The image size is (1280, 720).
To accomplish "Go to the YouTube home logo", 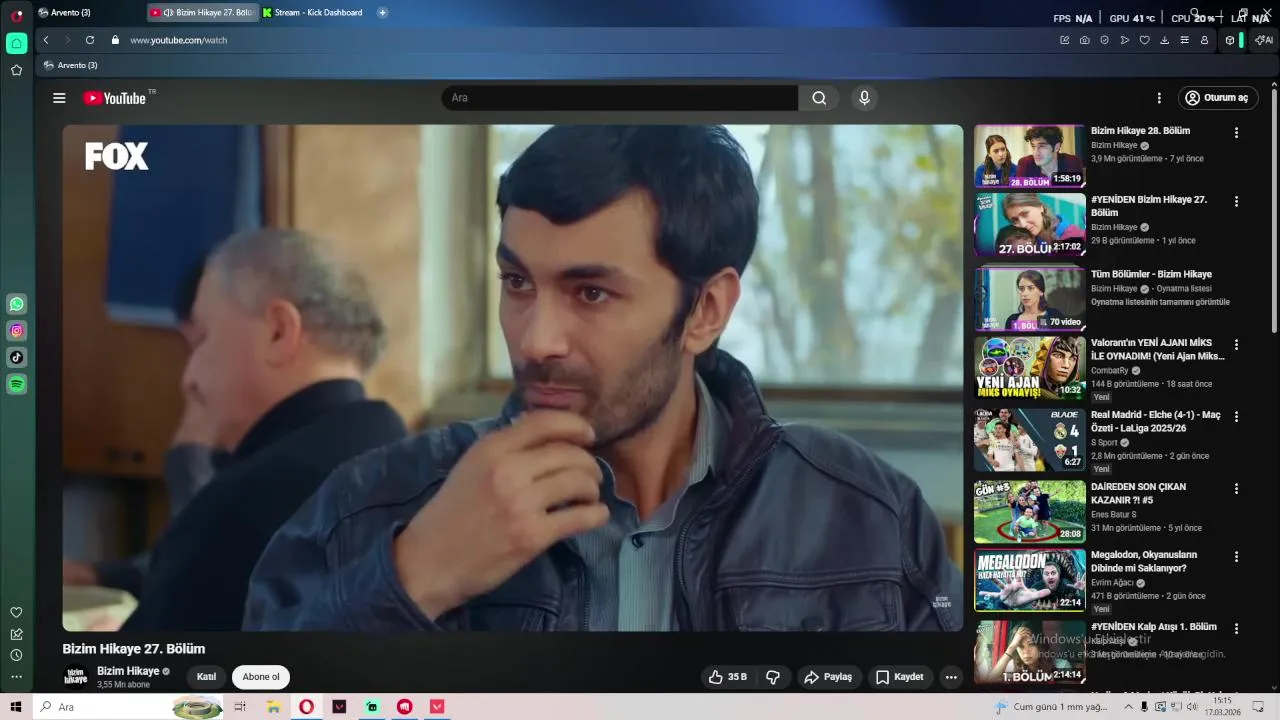I will coord(115,98).
